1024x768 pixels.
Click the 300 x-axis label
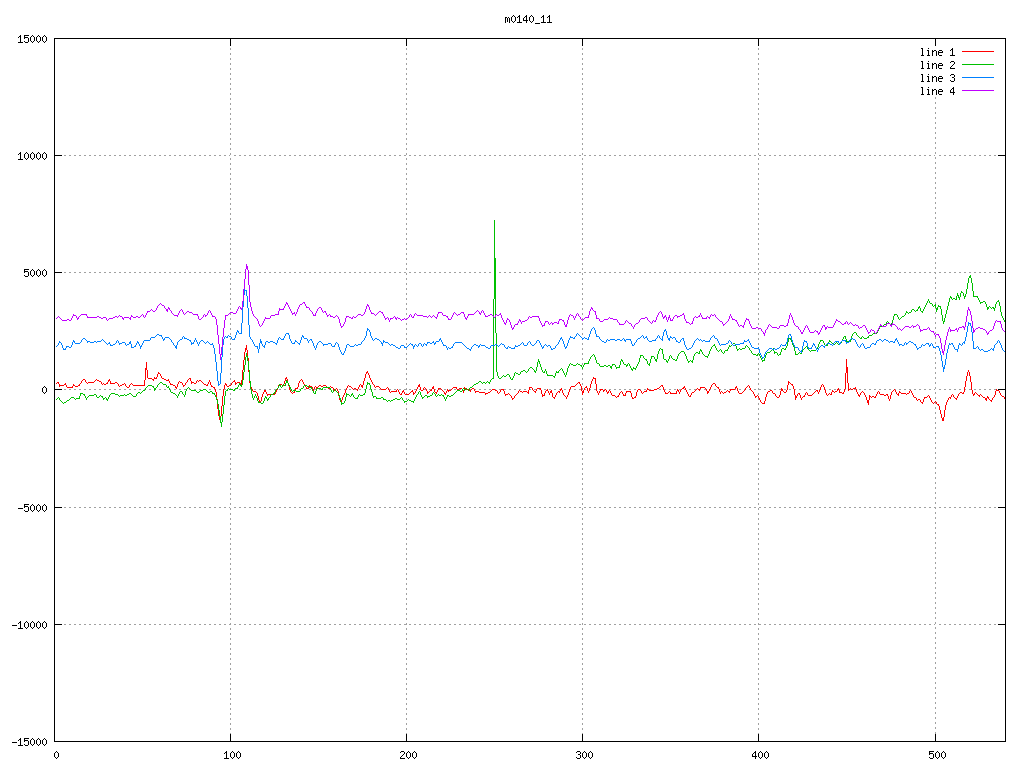(584, 756)
